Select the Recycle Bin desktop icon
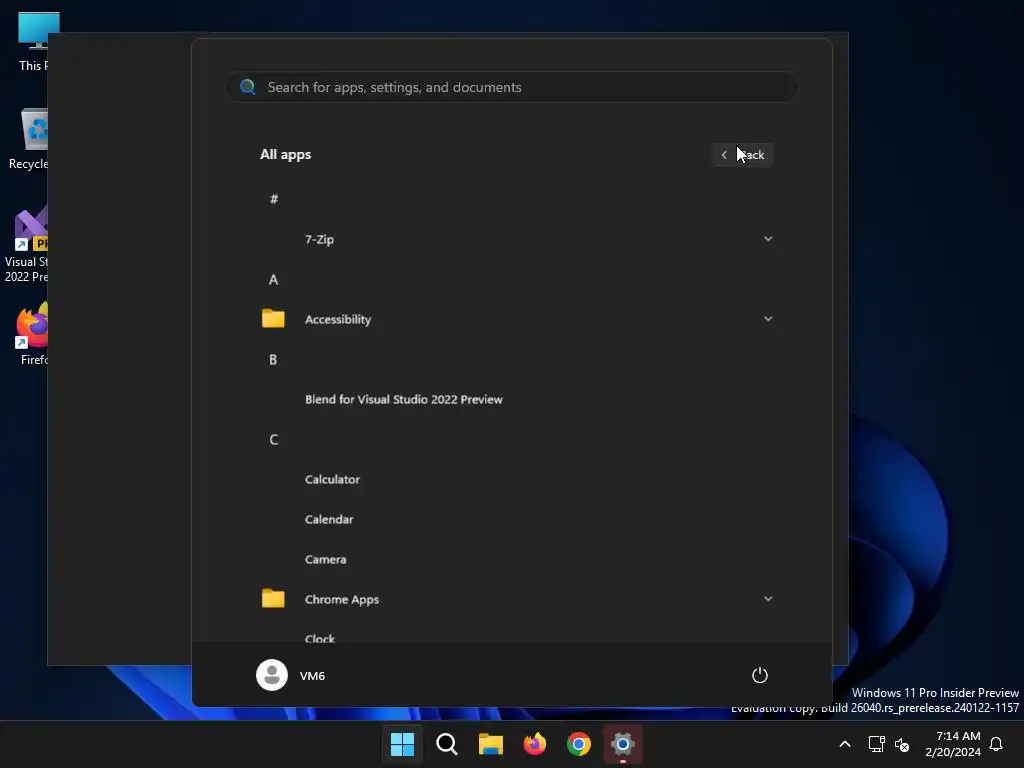Screen dimensions: 1024x768 29,139
